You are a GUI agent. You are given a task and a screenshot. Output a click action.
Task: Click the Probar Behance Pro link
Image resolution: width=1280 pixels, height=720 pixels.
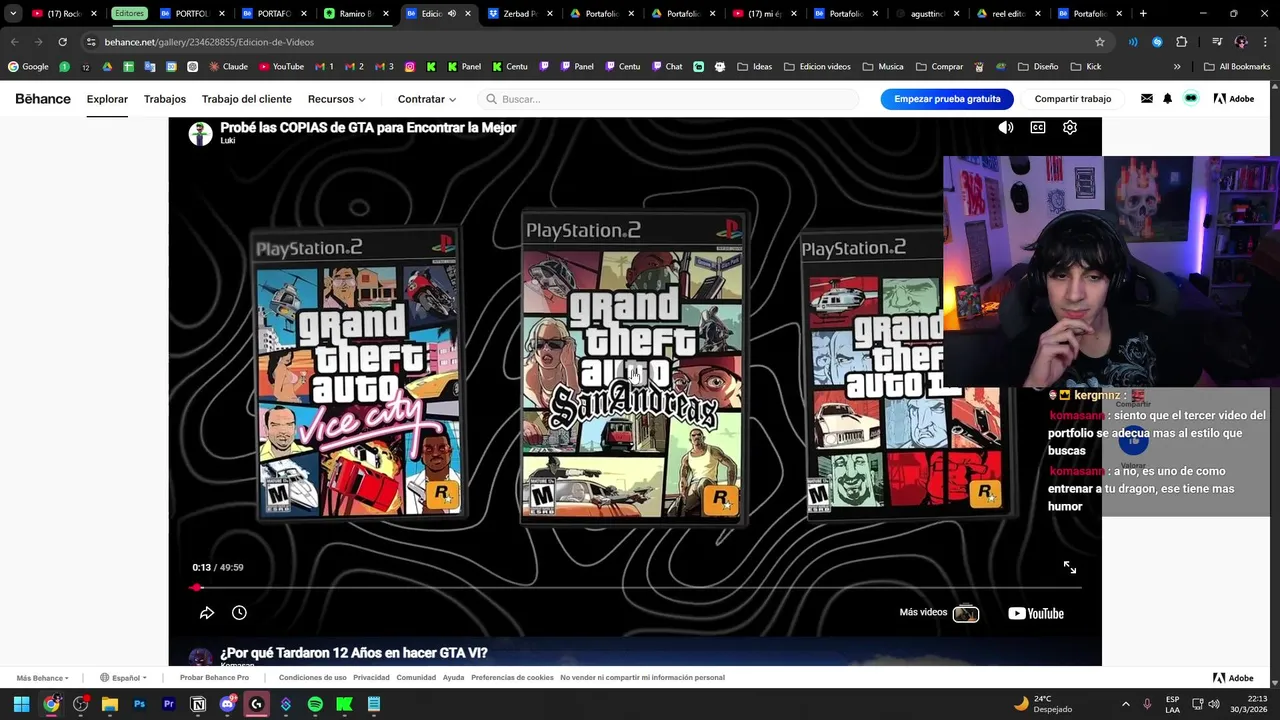214,678
